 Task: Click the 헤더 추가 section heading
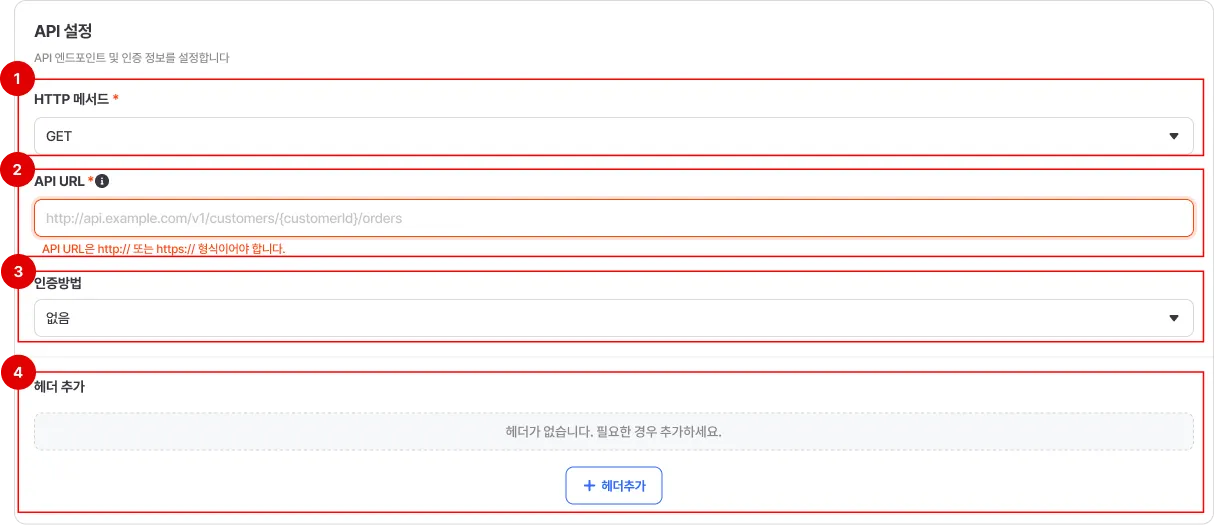pos(59,387)
